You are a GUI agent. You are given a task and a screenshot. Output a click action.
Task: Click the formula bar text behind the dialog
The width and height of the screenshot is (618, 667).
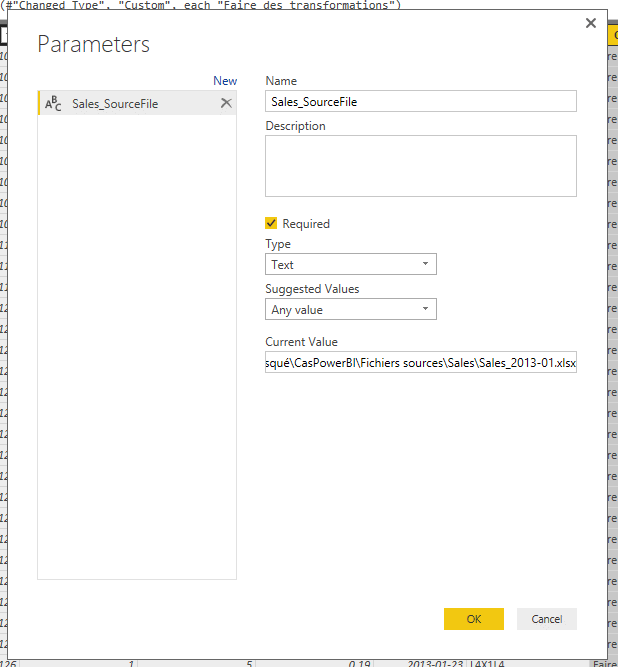[200, 6]
